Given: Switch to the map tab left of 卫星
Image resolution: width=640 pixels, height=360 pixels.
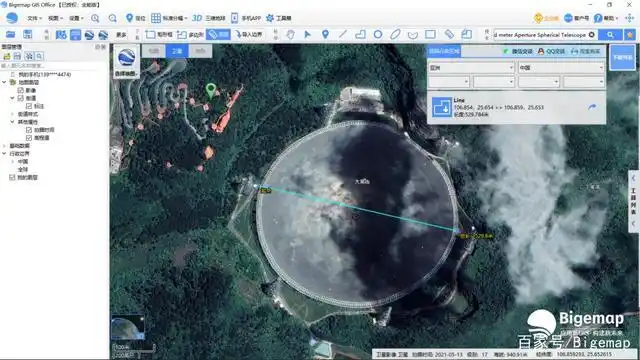Looking at the screenshot, I should click(x=153, y=51).
